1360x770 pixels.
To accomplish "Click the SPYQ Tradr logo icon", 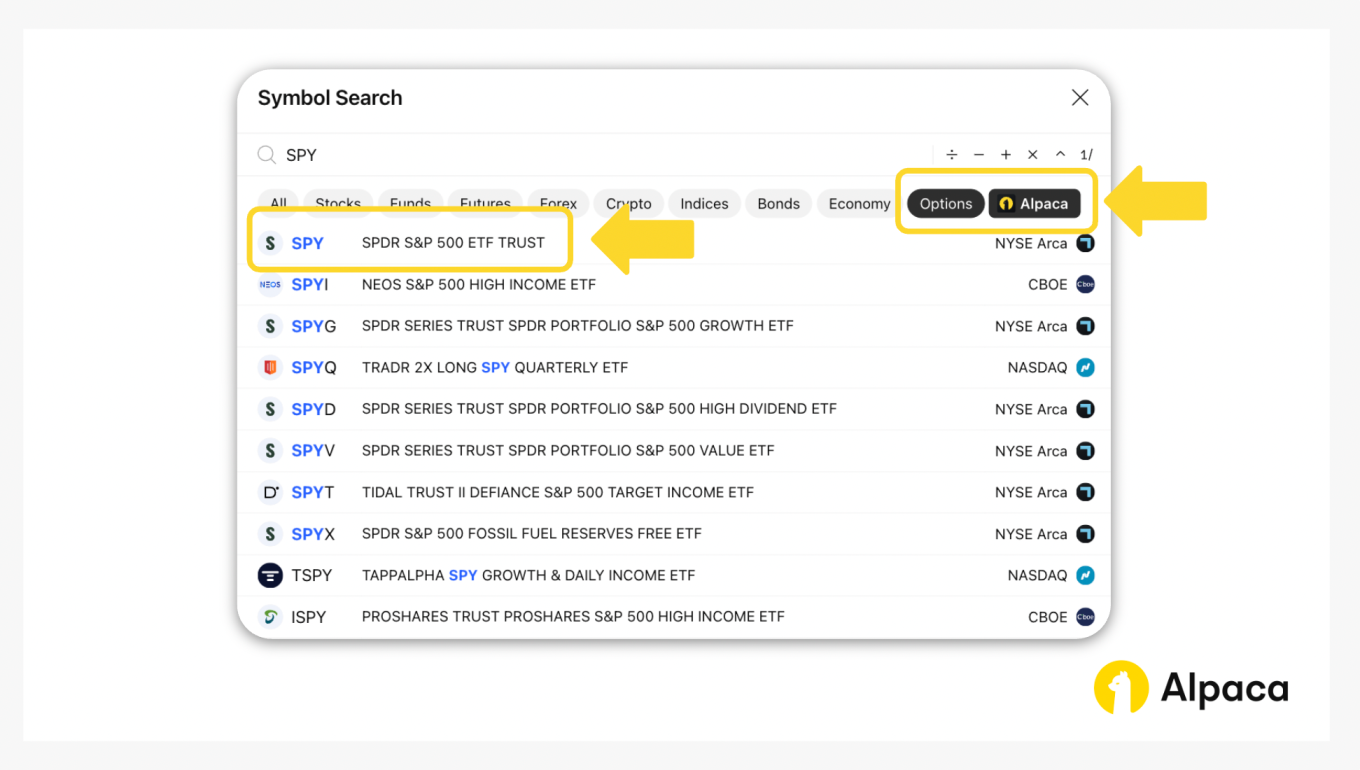I will click(x=270, y=368).
